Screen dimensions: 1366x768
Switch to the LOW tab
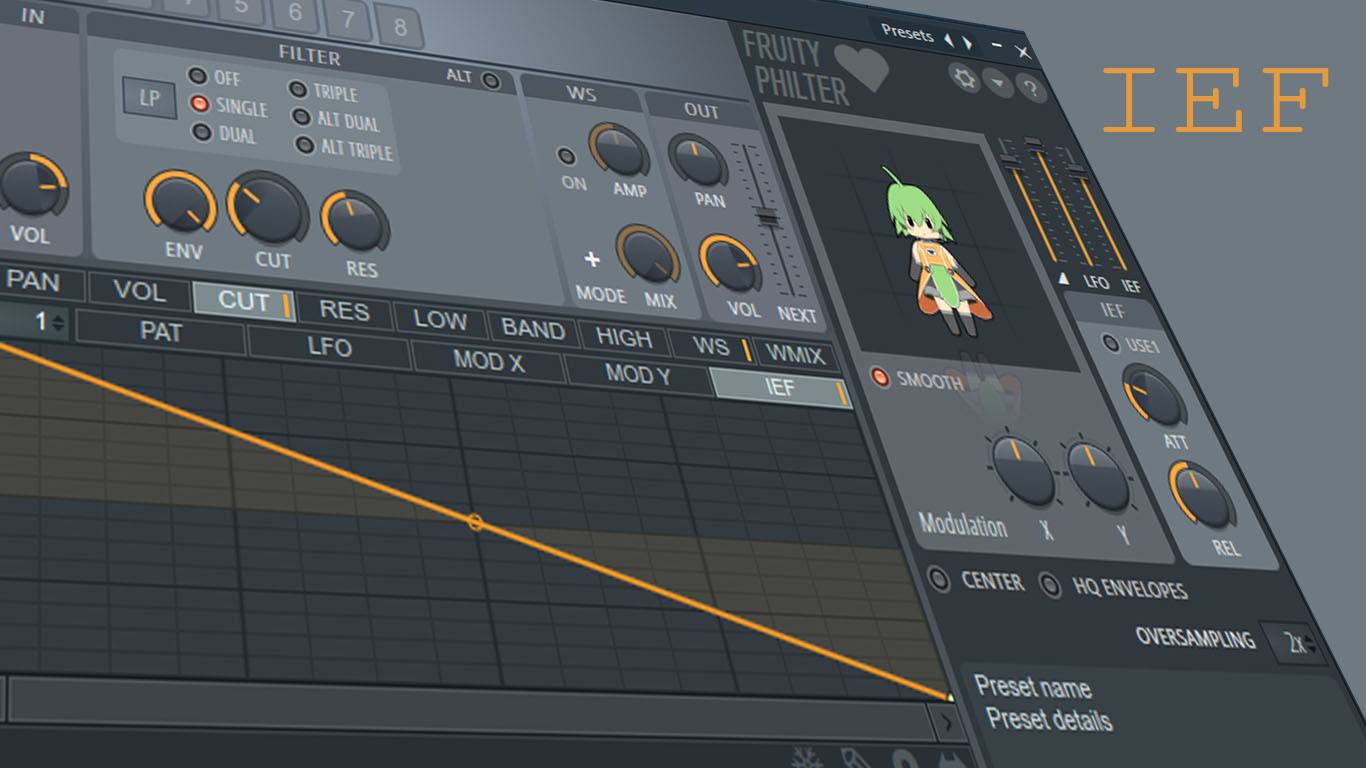440,320
